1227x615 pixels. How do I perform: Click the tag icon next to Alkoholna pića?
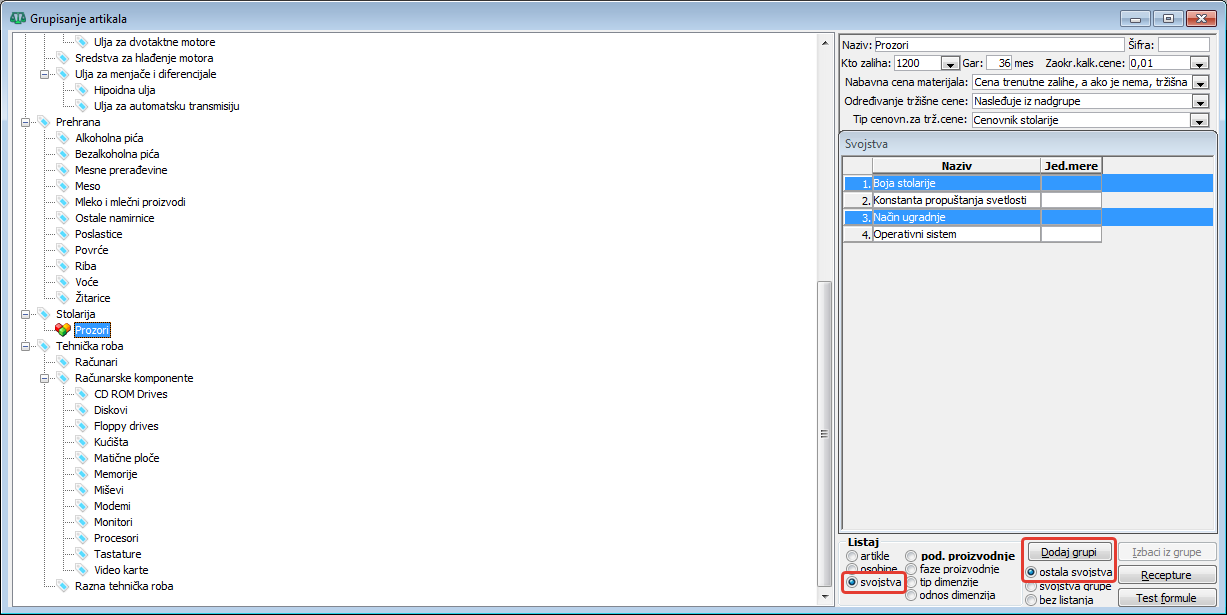(63, 138)
